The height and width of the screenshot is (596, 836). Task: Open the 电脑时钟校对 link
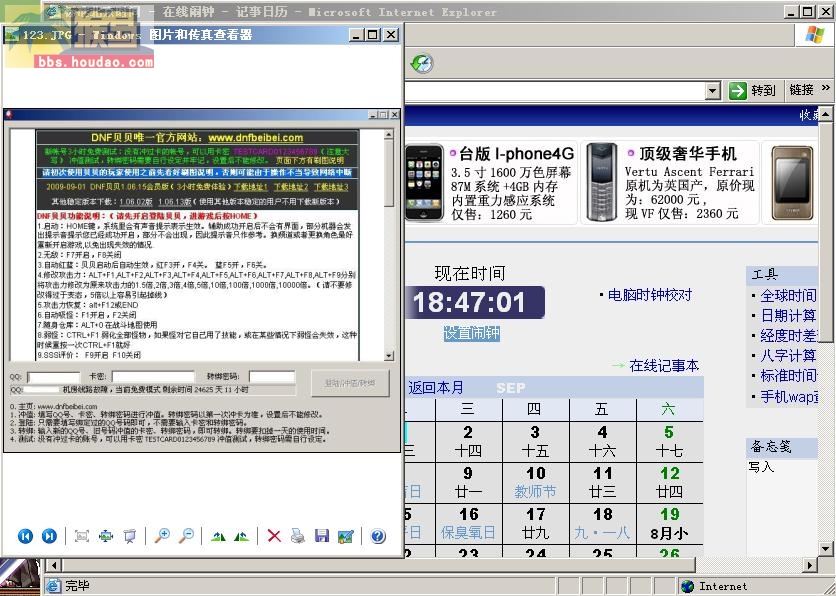pos(650,295)
